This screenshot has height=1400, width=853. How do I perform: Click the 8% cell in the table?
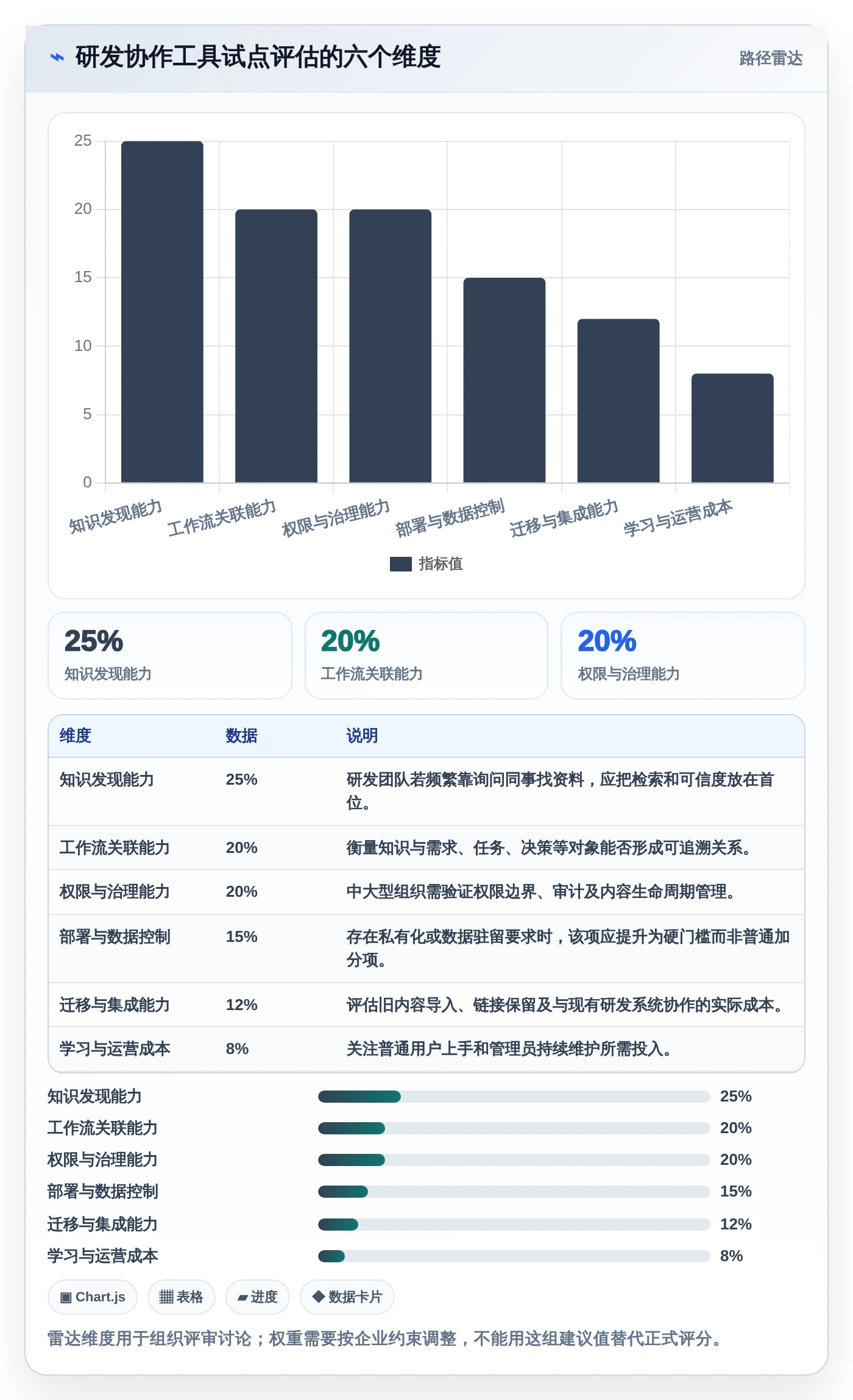(x=237, y=1049)
